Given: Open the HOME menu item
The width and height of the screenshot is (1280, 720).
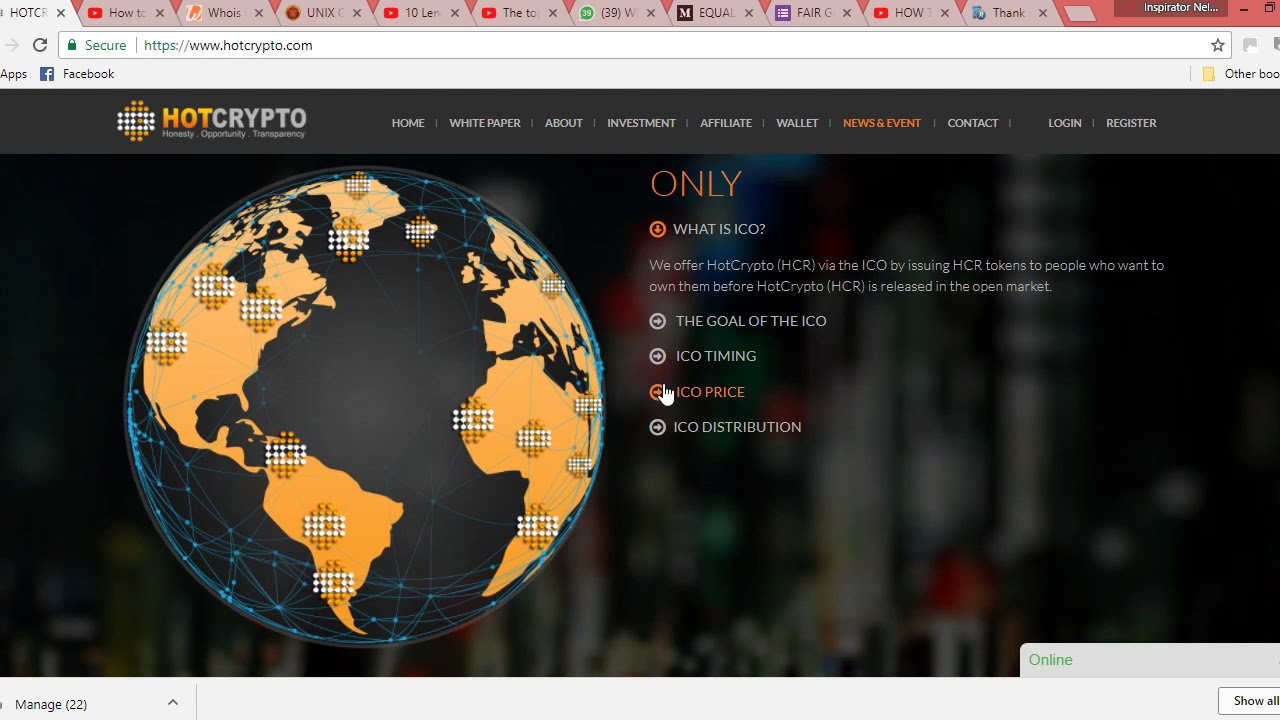Looking at the screenshot, I should pos(408,123).
